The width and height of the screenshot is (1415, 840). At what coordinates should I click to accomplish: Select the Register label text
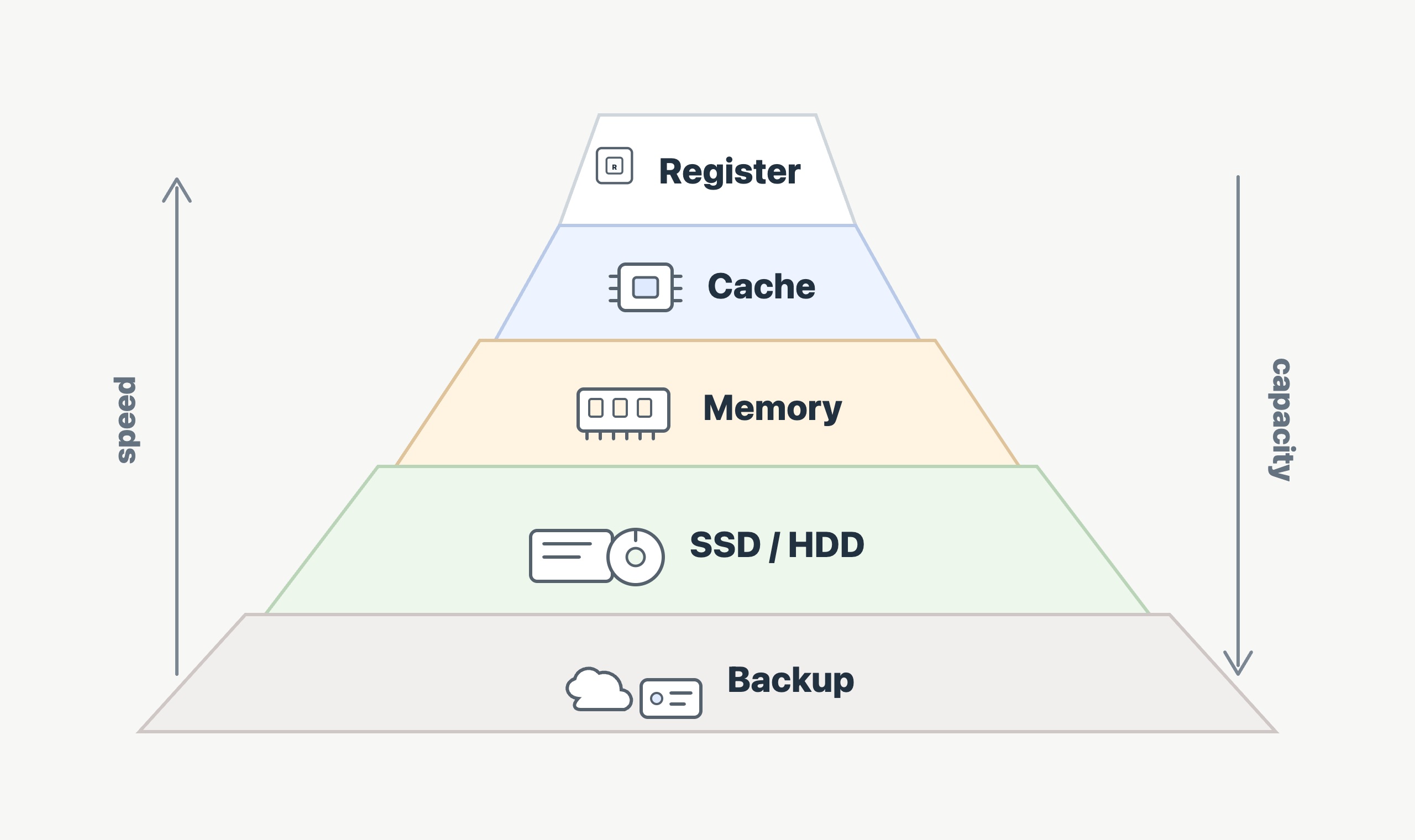tap(730, 172)
